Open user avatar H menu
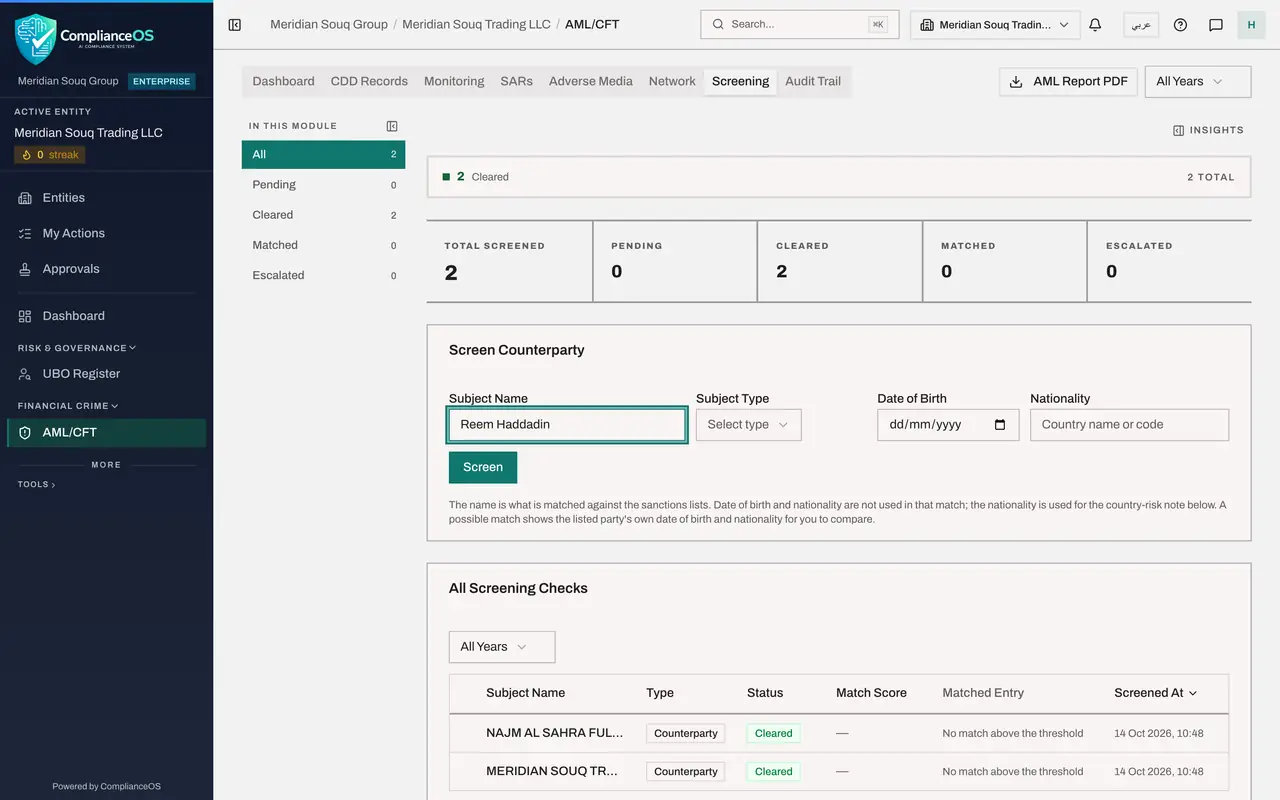 point(1251,25)
